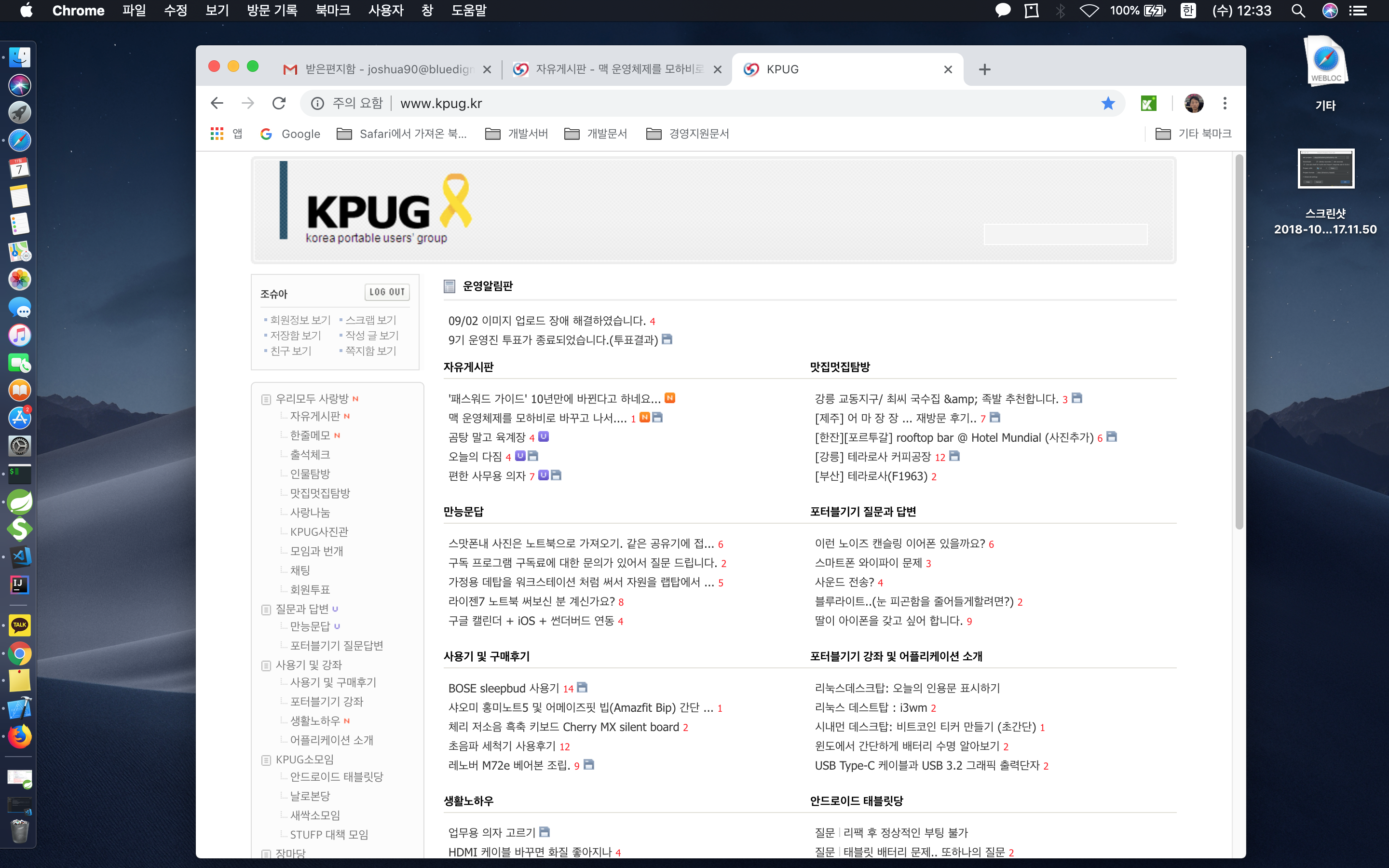Viewport: 1389px width, 868px height.
Task: Toggle the 맛집맛집탐방 sidebar menu item
Action: pos(320,492)
